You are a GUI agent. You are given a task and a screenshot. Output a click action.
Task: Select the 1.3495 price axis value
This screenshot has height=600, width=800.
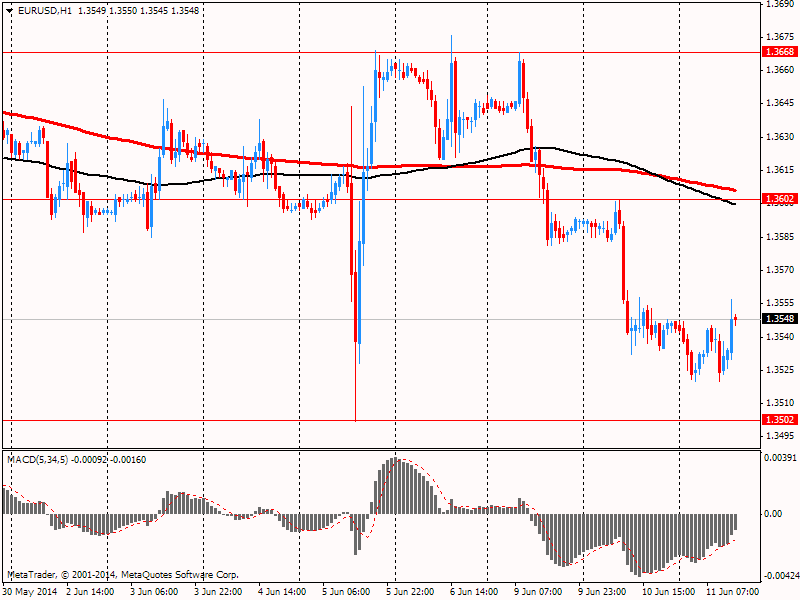click(x=780, y=436)
